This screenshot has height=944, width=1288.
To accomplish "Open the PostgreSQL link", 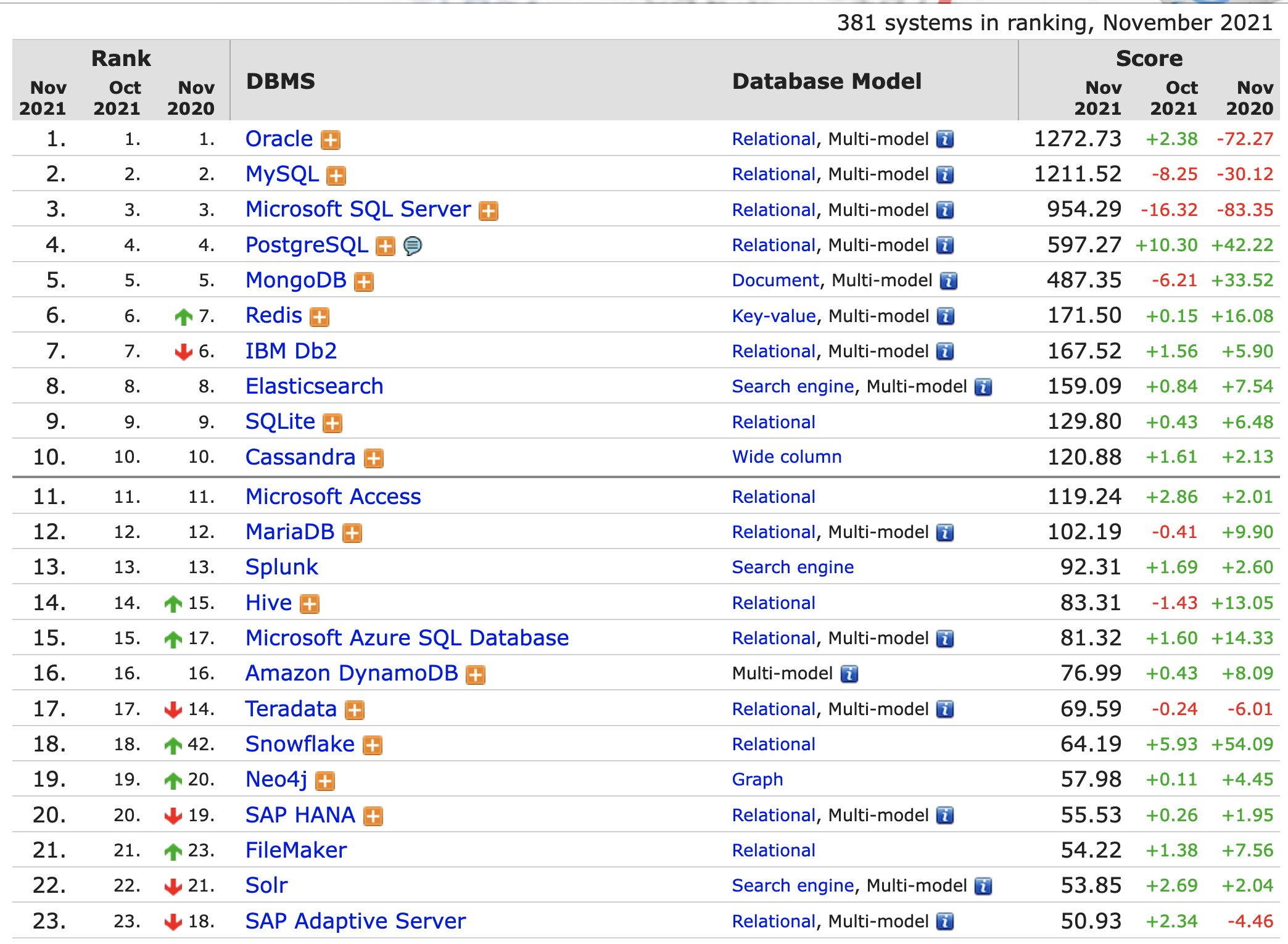I will tap(307, 245).
